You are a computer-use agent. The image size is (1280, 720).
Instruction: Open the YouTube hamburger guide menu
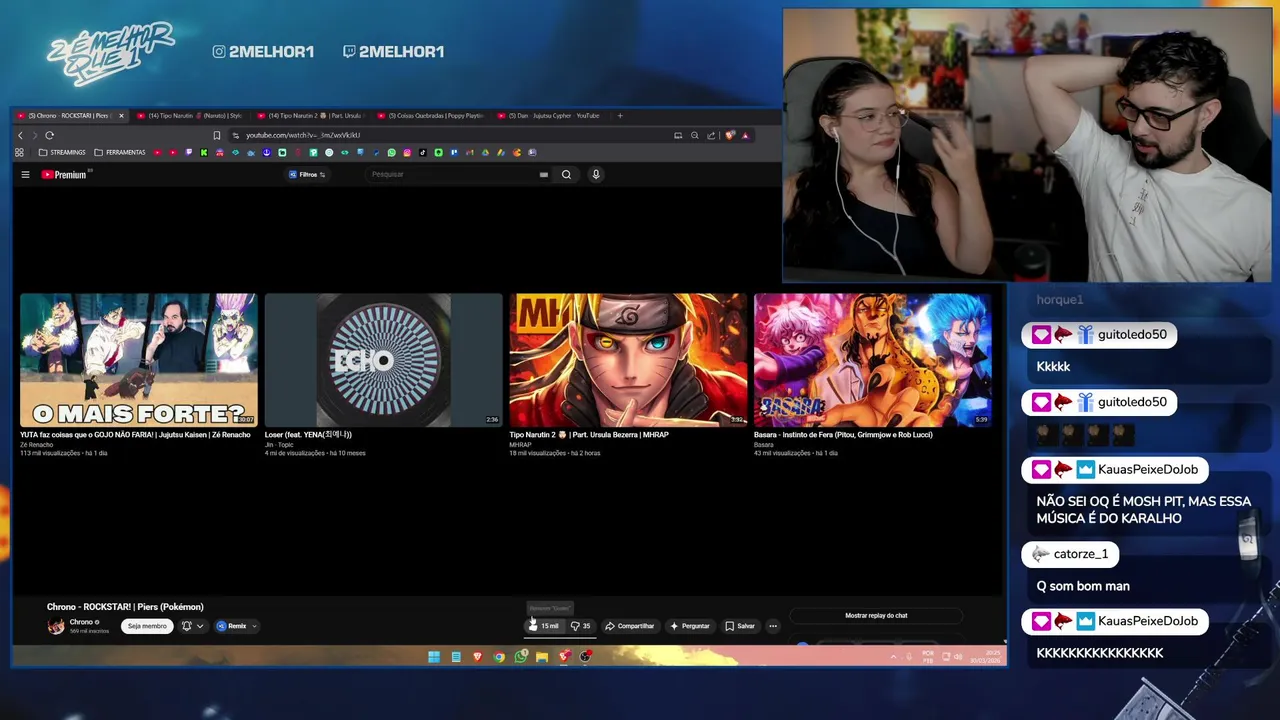[25, 174]
